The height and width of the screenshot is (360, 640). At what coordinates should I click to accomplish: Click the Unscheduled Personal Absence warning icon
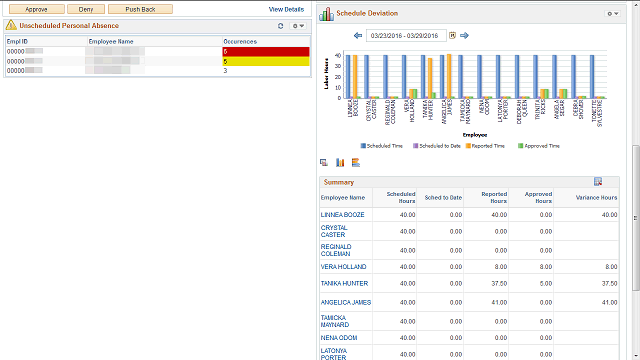11,25
